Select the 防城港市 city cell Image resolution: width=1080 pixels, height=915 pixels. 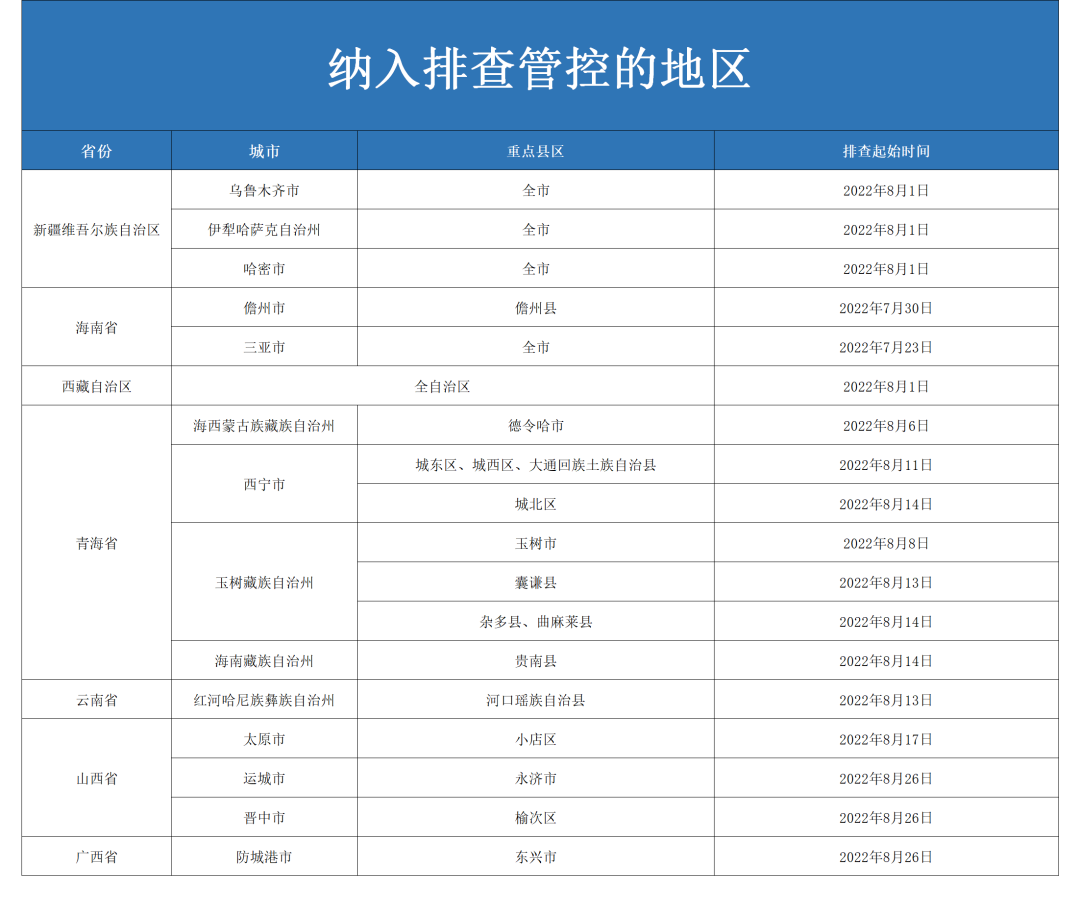[x=264, y=857]
